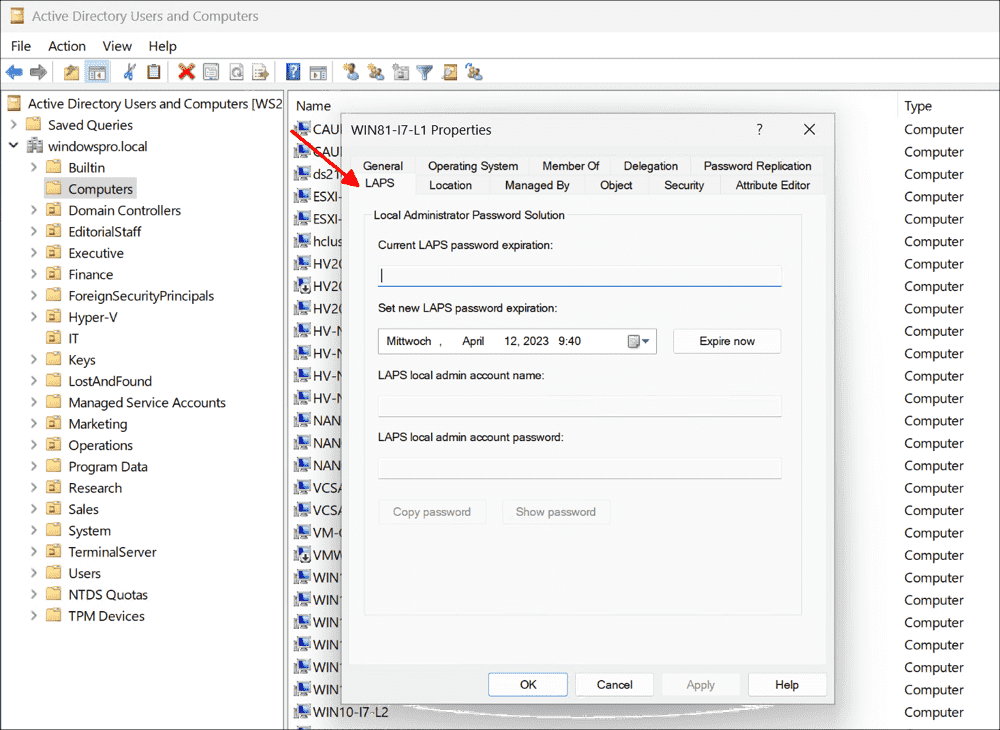
Task: Switch to the Security tab
Action: tap(683, 185)
